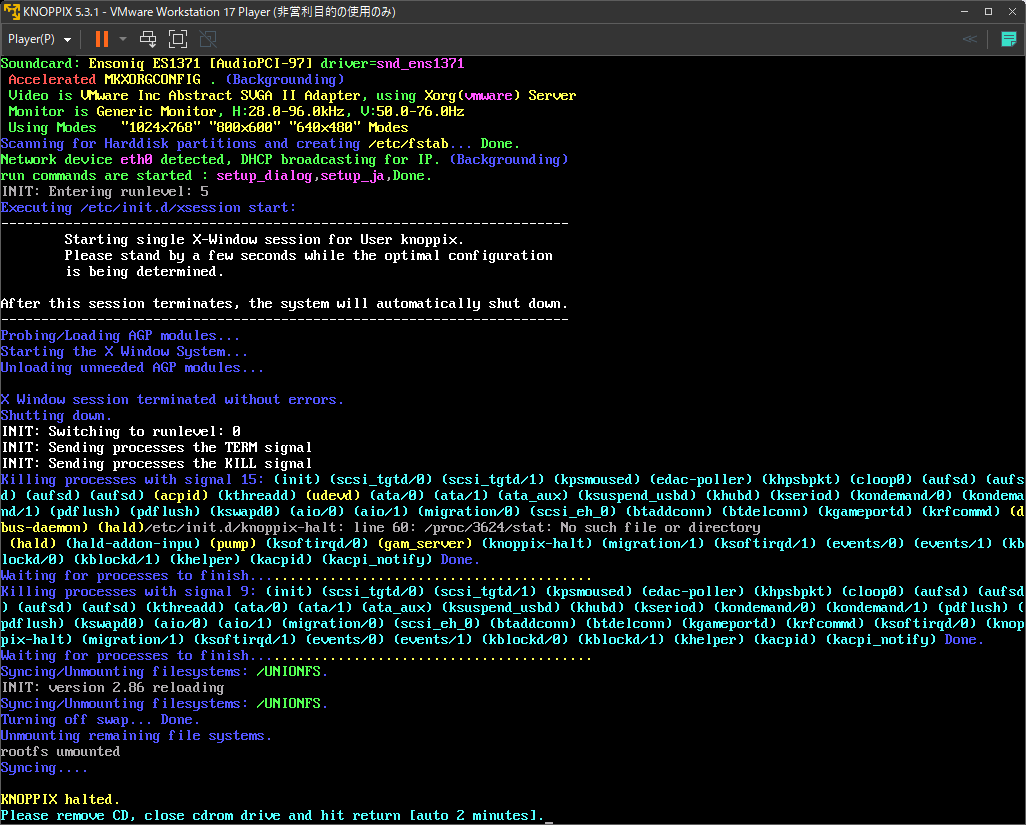Click 'INIT: Sending processes the KILL signal'
Viewport: 1026px width, 825px height.
tap(156, 464)
